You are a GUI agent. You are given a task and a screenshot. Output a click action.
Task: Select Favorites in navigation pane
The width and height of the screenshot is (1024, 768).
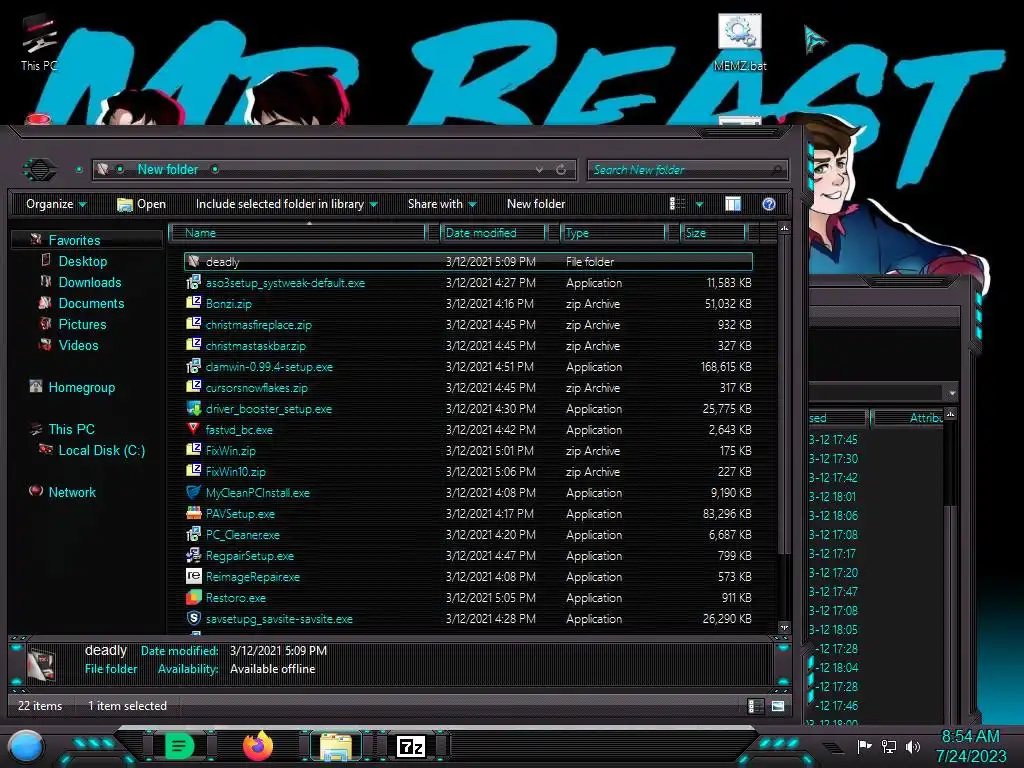click(x=74, y=240)
